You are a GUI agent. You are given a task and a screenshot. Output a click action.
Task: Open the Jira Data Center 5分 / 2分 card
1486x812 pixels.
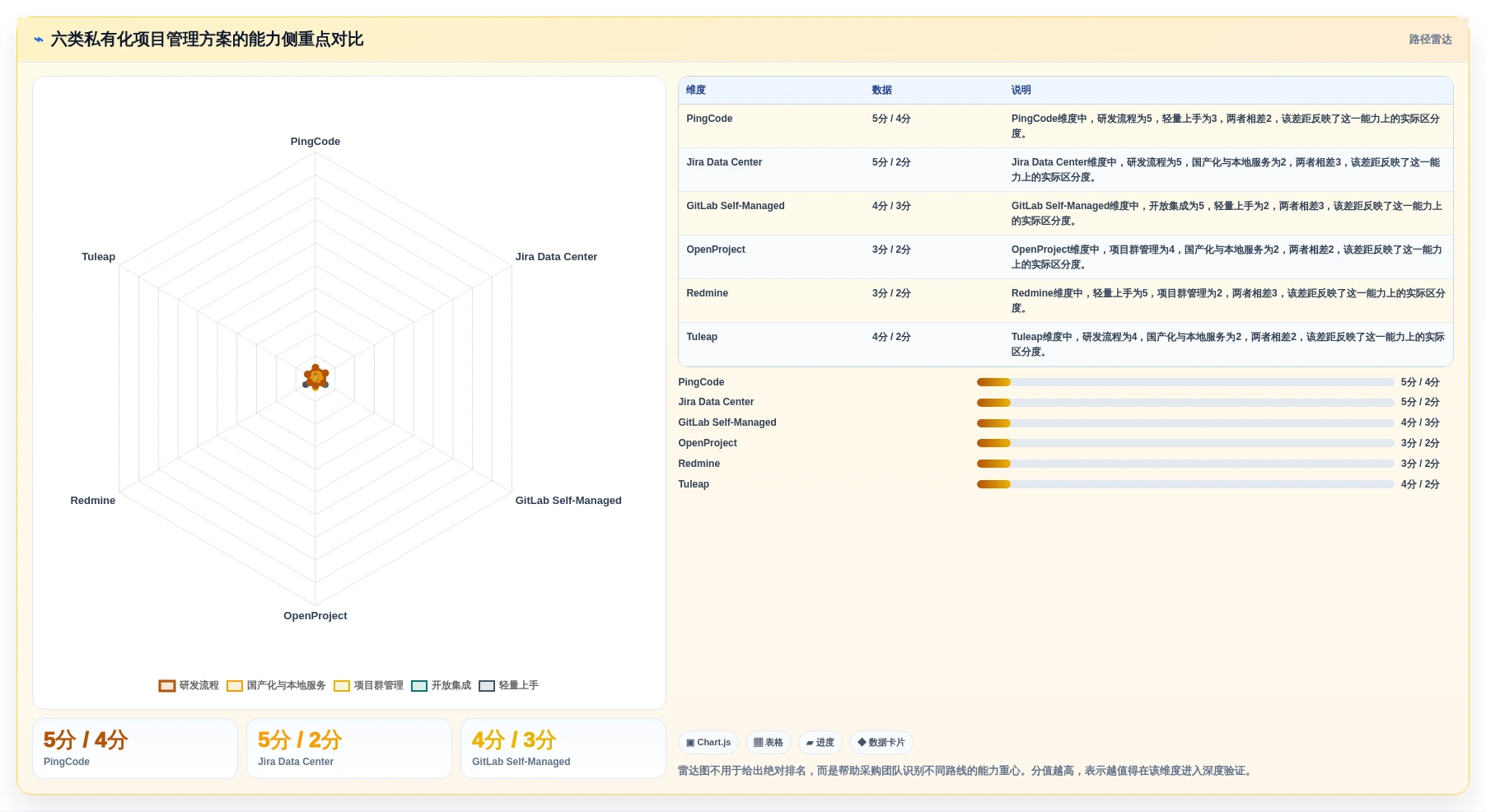click(349, 749)
